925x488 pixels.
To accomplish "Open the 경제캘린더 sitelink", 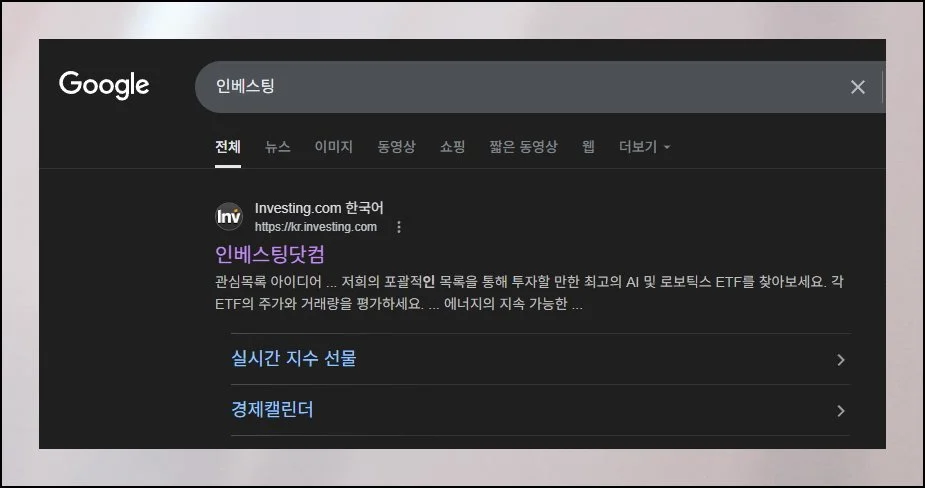I will 272,410.
